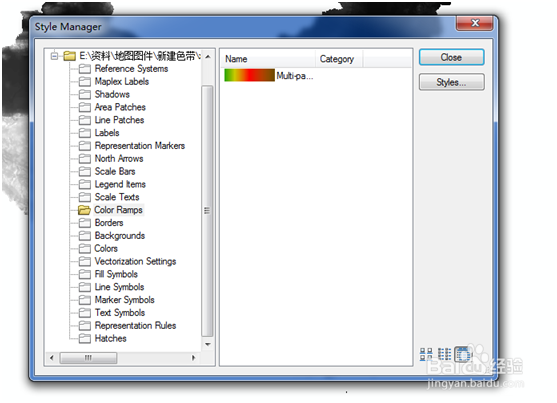Click the horizontal scroll left arrow
The height and width of the screenshot is (403, 557).
pyautogui.click(x=52, y=358)
